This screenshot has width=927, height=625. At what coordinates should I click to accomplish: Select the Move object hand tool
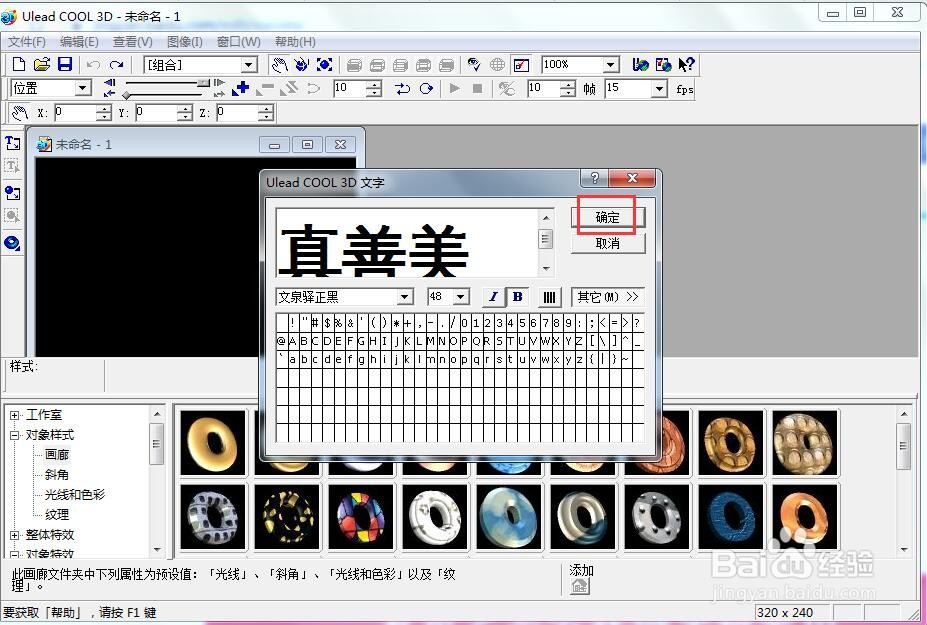(x=279, y=64)
